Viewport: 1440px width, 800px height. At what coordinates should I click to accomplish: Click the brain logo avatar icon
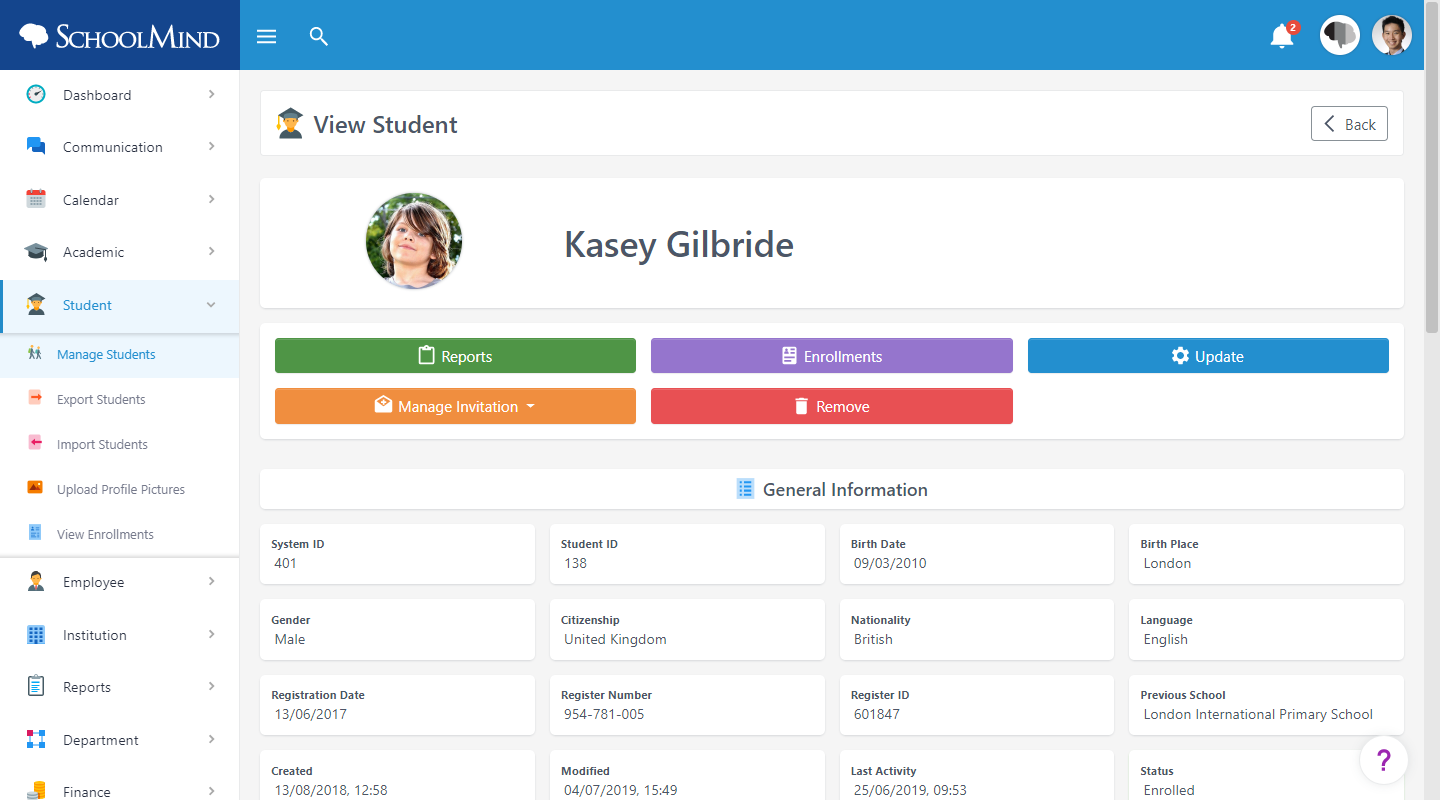click(1339, 35)
